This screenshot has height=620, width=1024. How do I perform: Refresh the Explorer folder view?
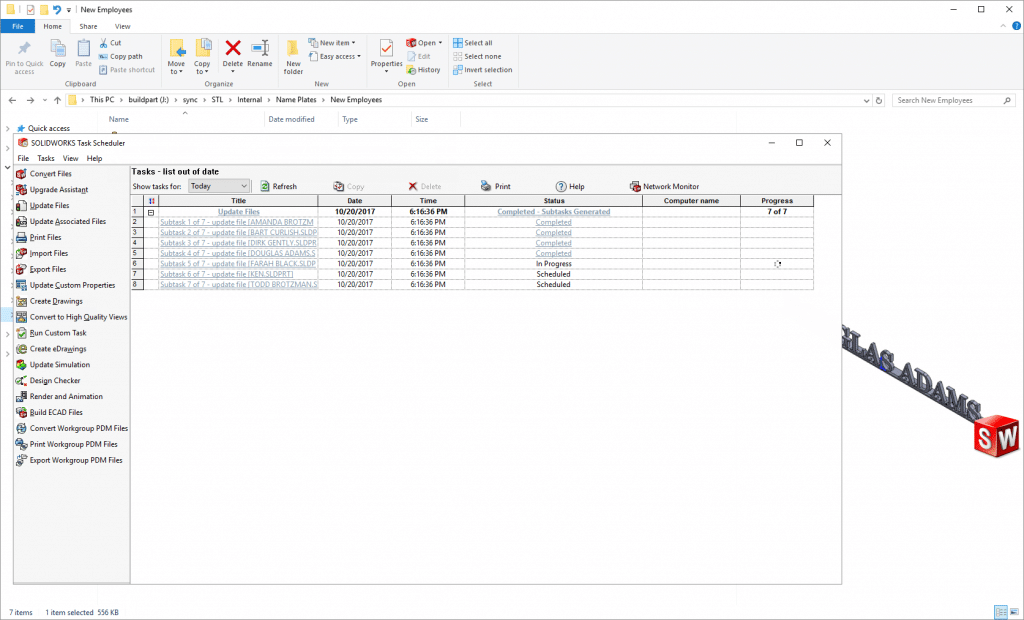pos(879,101)
